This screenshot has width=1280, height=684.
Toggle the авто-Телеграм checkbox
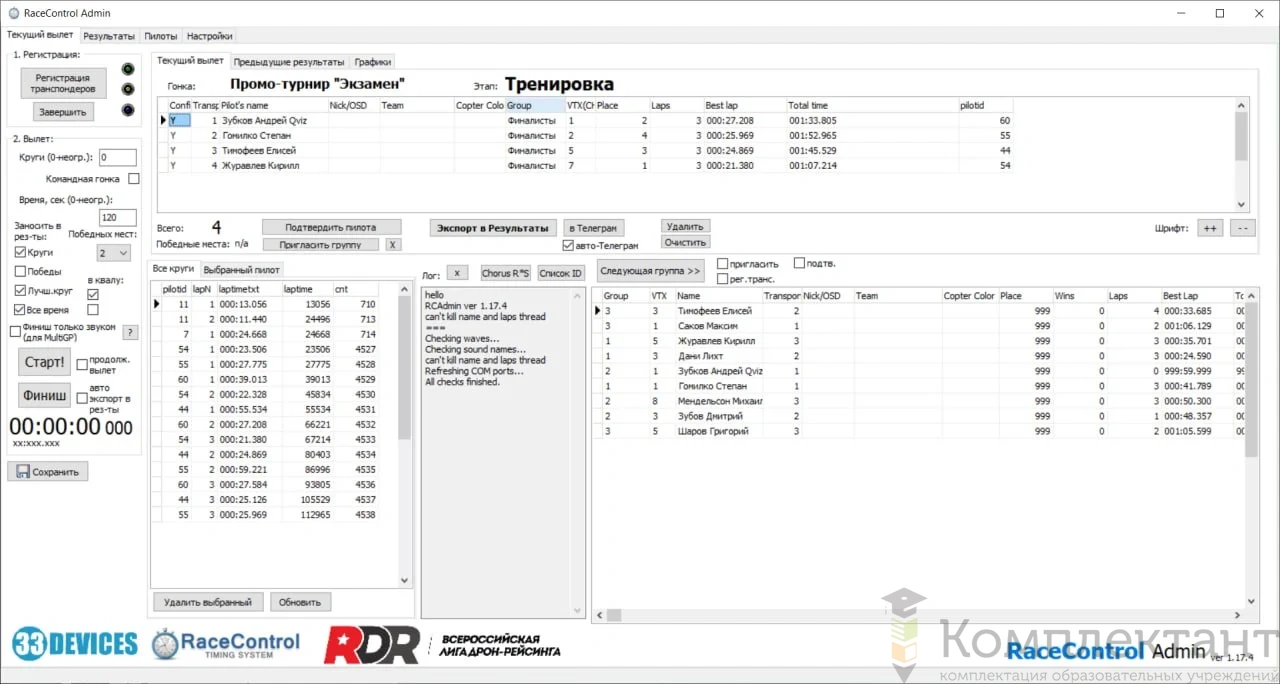(x=568, y=245)
